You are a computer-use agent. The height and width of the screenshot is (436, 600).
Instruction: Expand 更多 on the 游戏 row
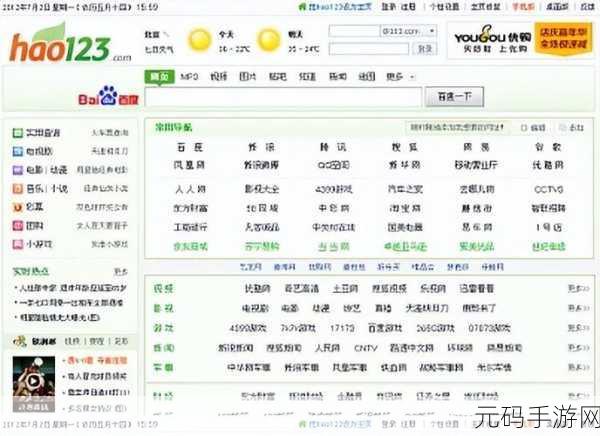pos(578,328)
